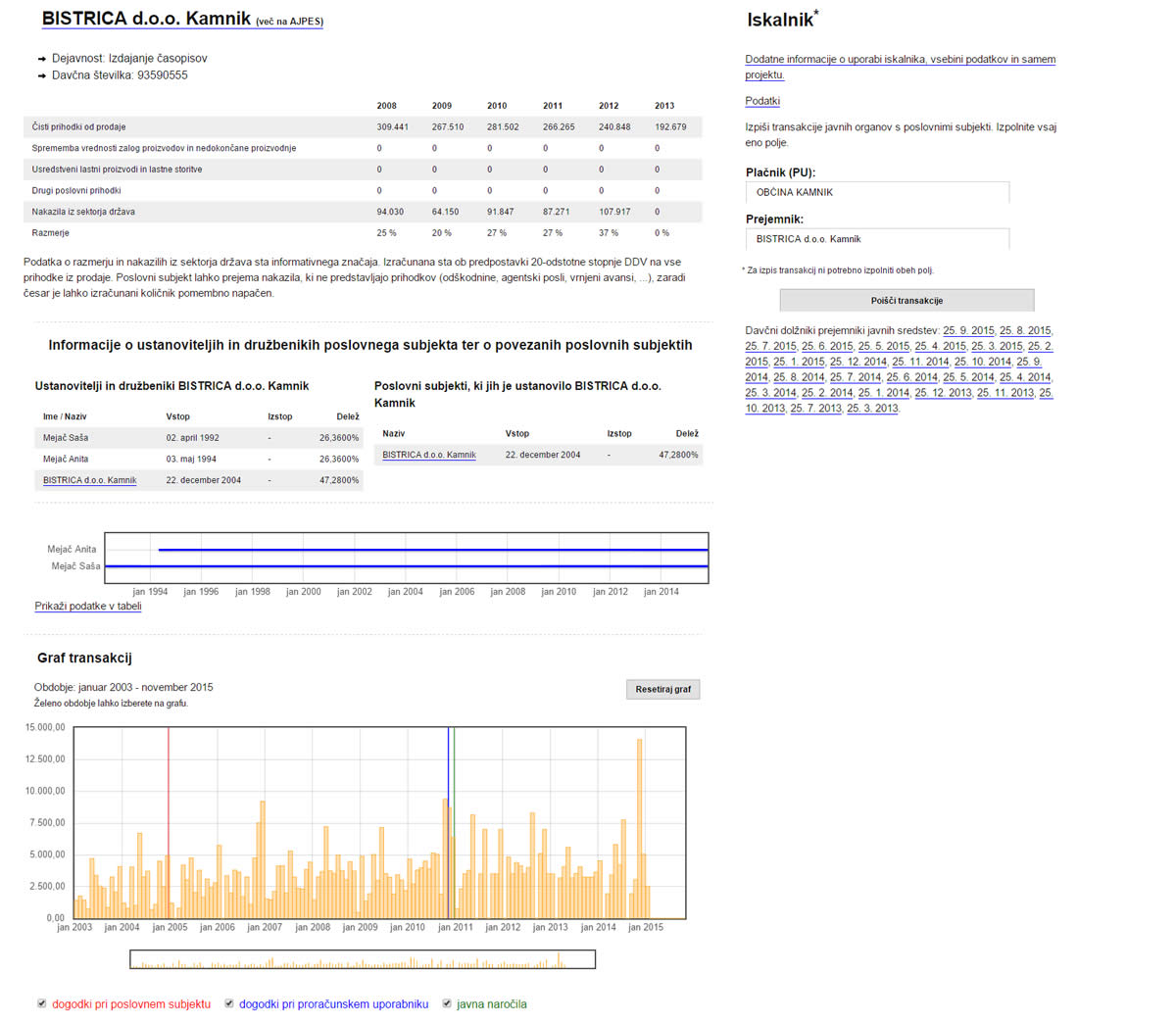The height and width of the screenshot is (1024, 1176).
Task: Toggle 'dogodki pri proračunskem uporabniku' checkbox
Action: click(229, 1003)
